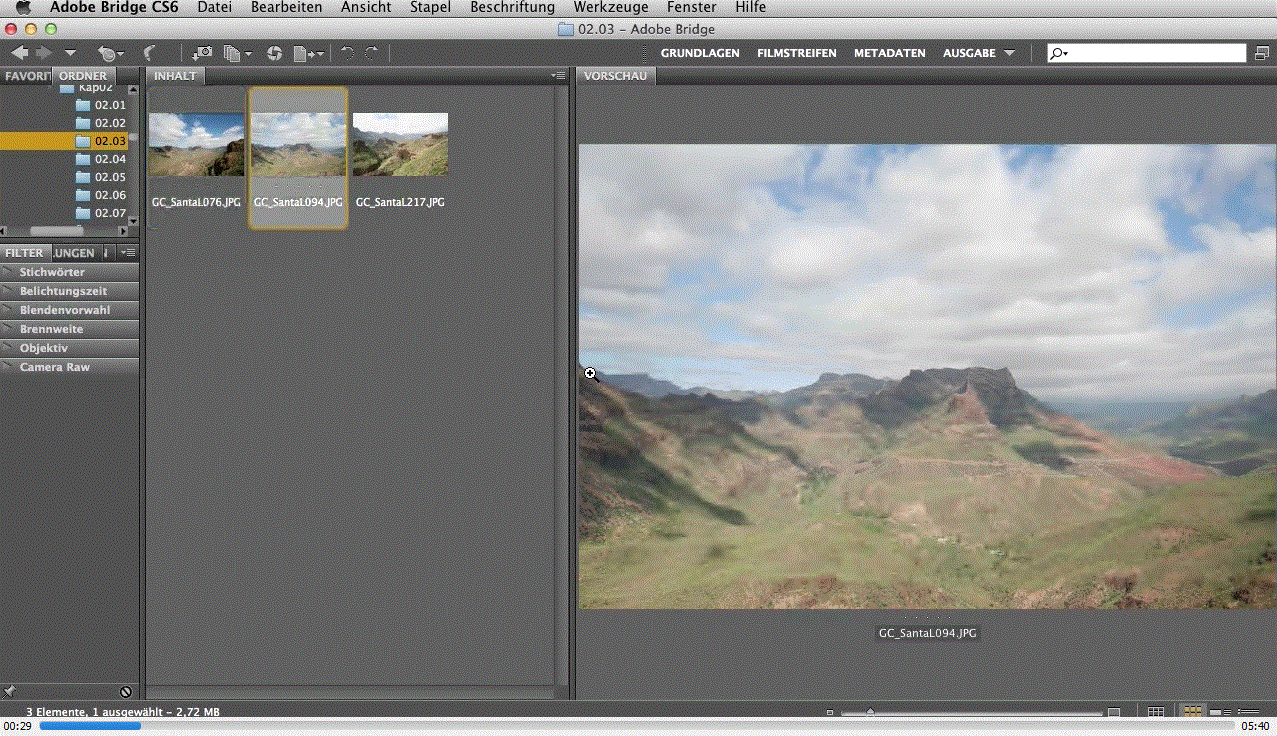Click the get photos from camera icon

[202, 53]
